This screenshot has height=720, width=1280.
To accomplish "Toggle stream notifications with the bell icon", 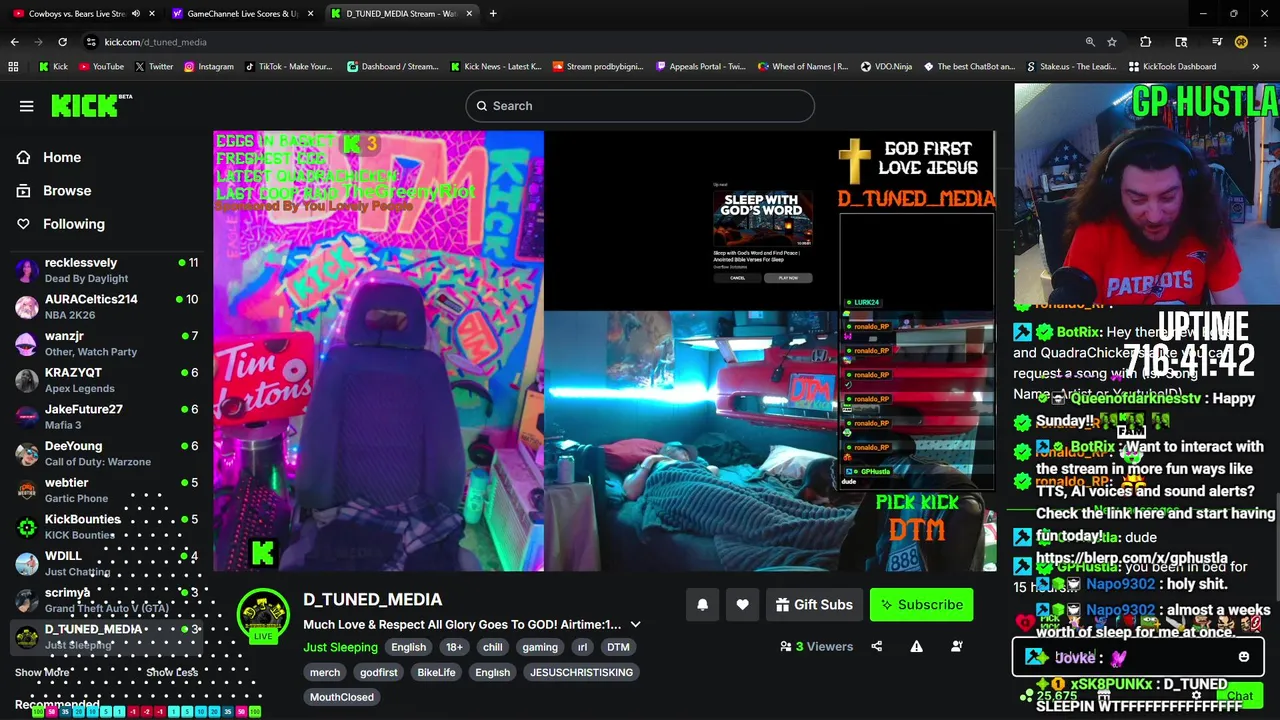I will click(702, 605).
